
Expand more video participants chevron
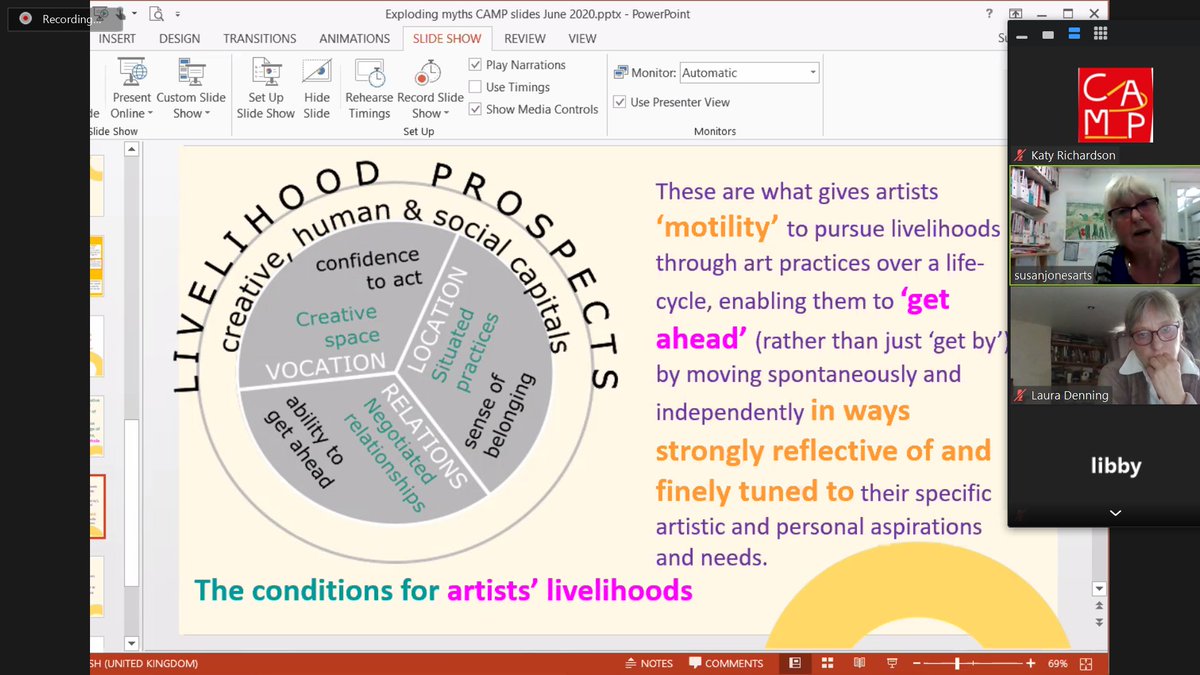1115,513
